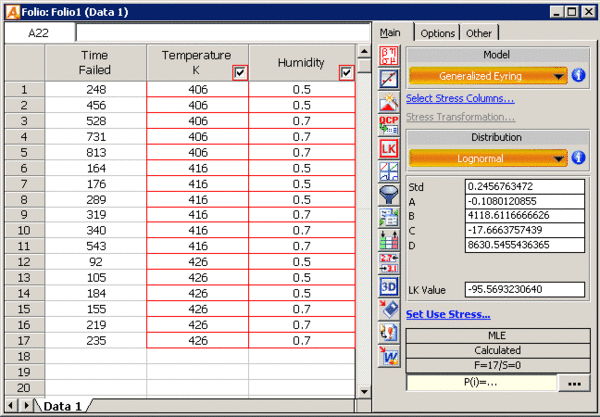Image resolution: width=600 pixels, height=417 pixels.
Task: Click the Std value field
Action: [524, 186]
